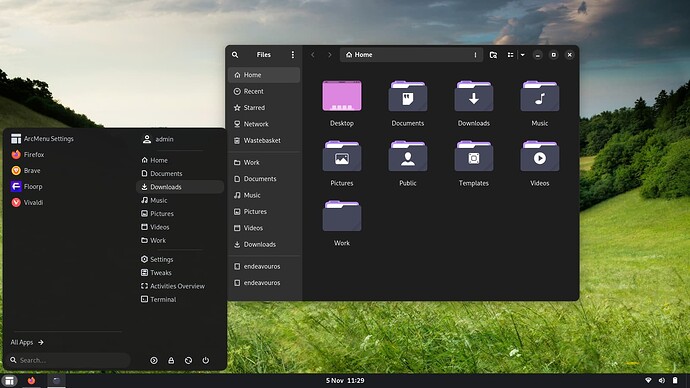This screenshot has width=690, height=388.
Task: Click Firefox icon on taskbar
Action: click(x=31, y=381)
